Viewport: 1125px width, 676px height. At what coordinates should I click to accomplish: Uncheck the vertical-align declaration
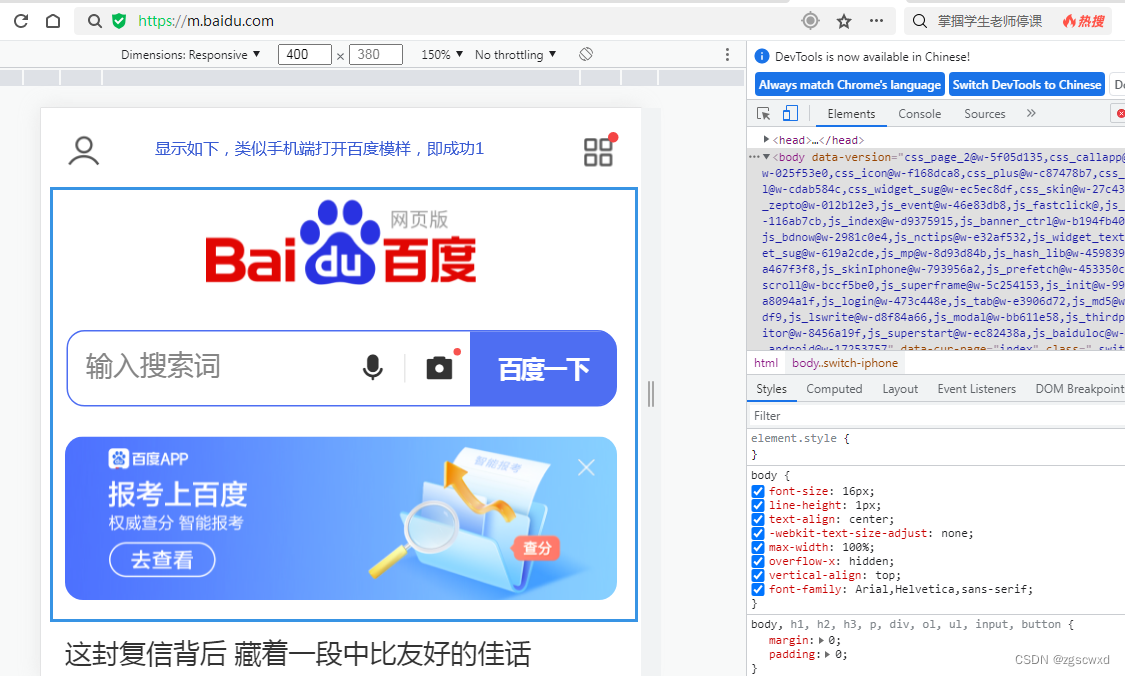pos(758,576)
